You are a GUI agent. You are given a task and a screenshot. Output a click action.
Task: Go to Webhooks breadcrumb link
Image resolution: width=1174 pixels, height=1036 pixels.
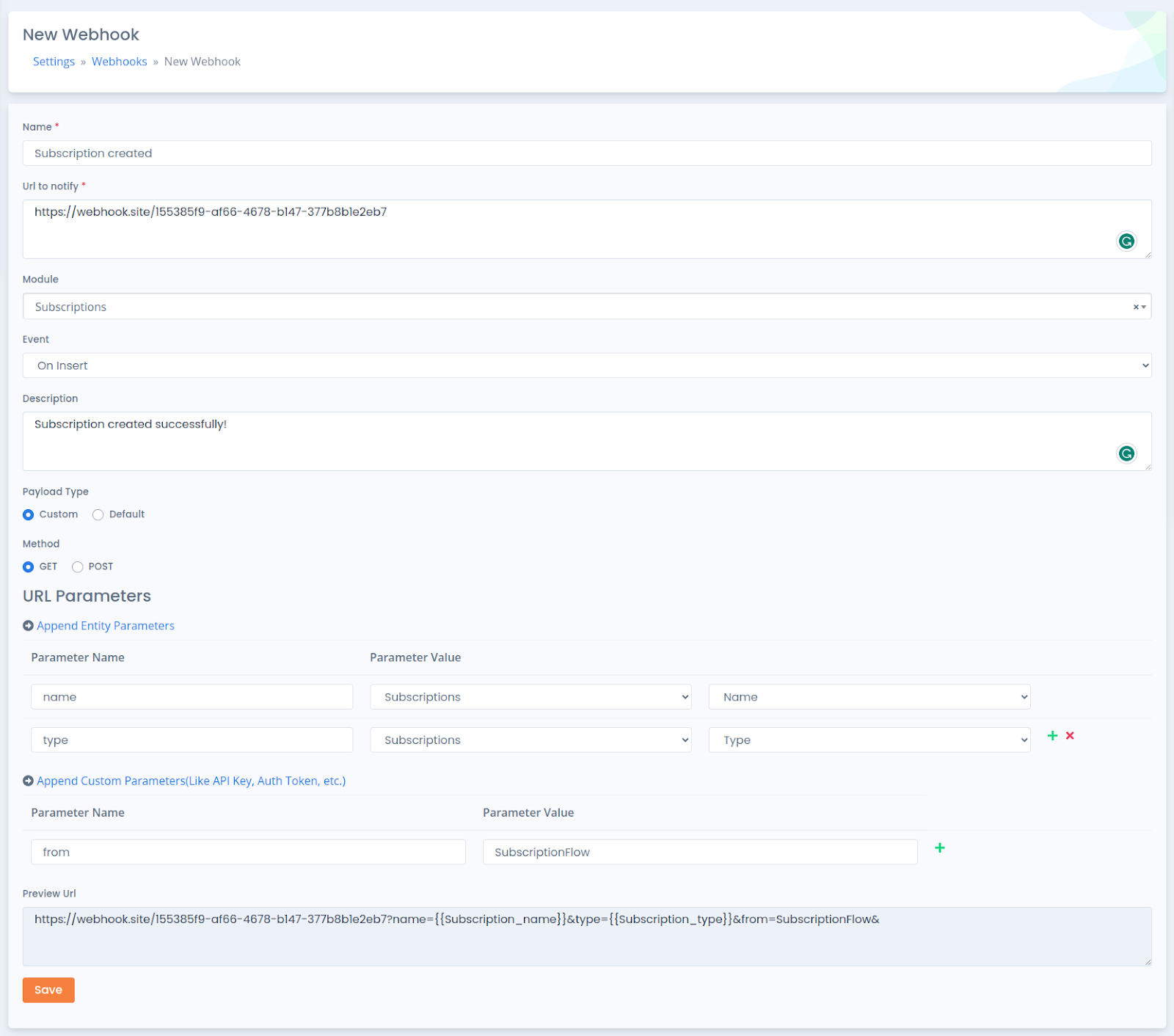(120, 62)
